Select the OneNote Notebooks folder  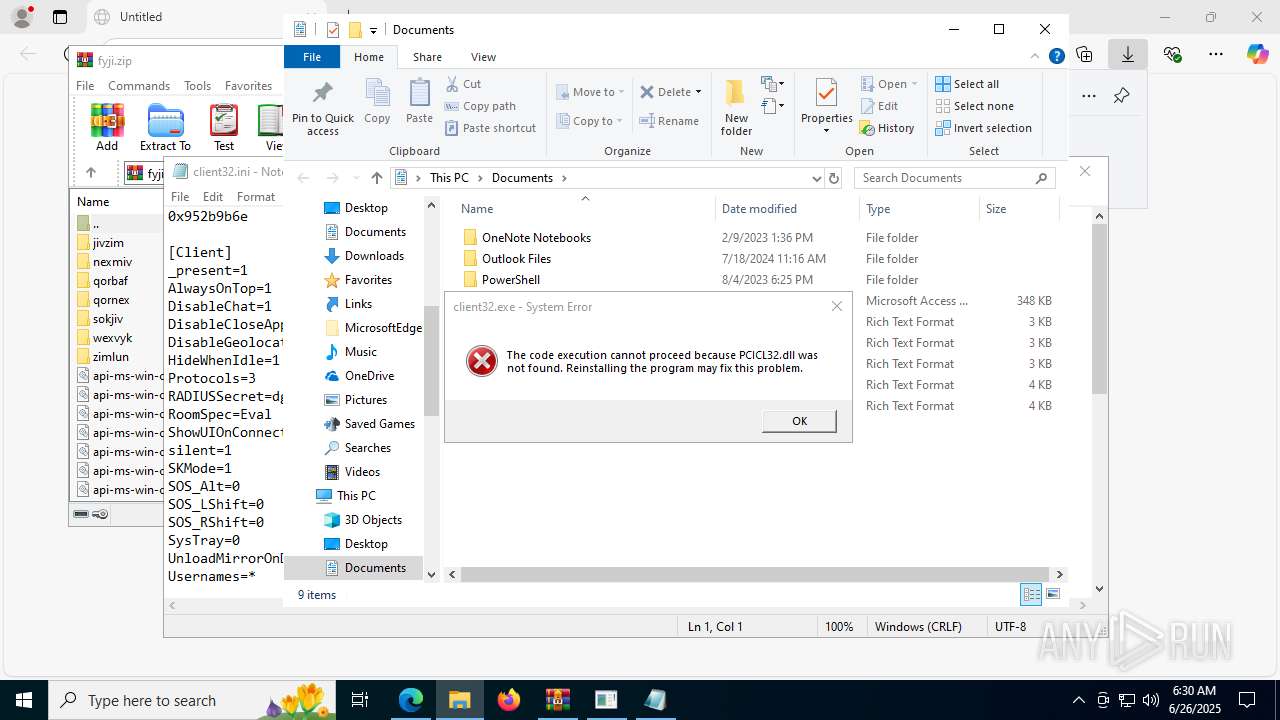[536, 238]
